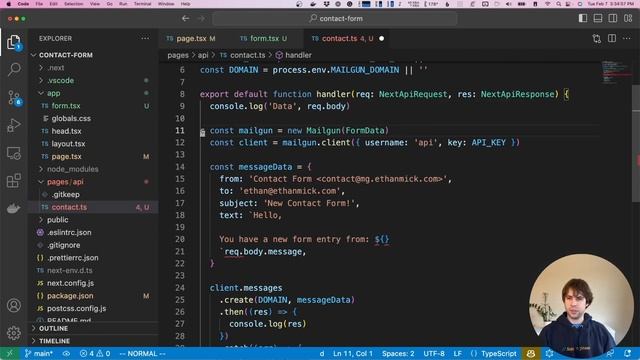
Task: Click the Go Back arrow
Action: pos(185,18)
